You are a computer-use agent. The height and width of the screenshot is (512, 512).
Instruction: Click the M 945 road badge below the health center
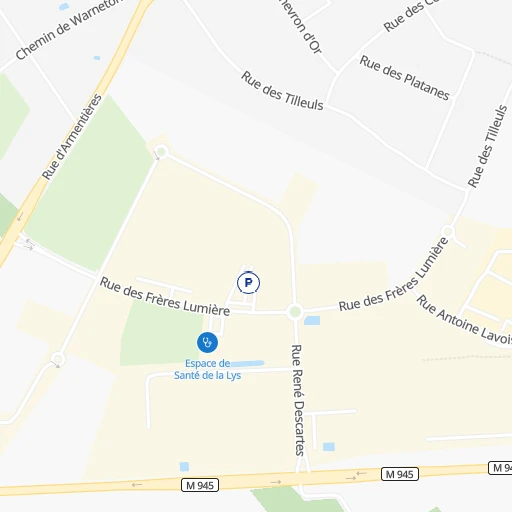tap(200, 485)
